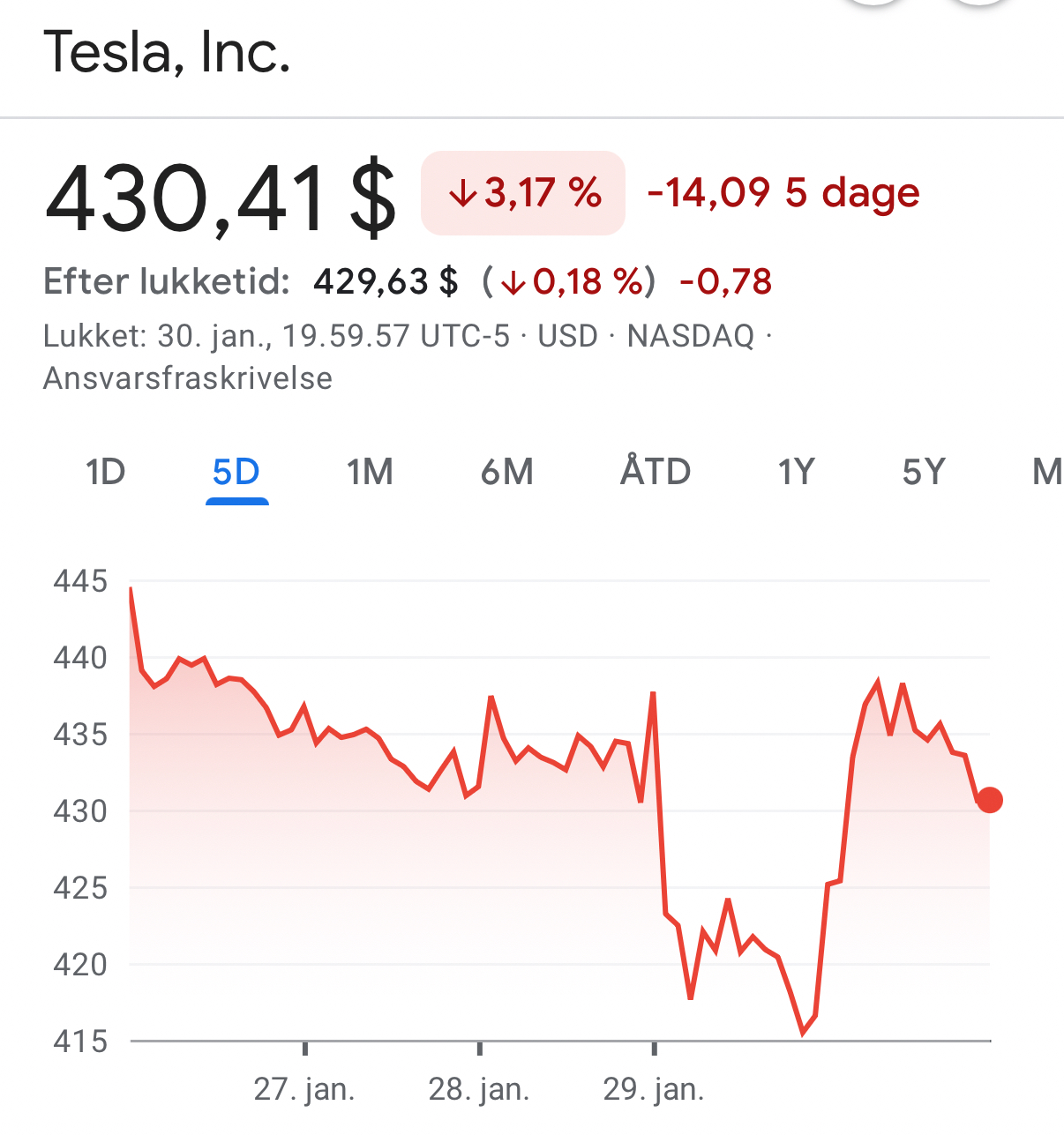Open the Ansvarsfraskrivelse disclaimer link
This screenshot has width=1064, height=1135.
pos(188,378)
